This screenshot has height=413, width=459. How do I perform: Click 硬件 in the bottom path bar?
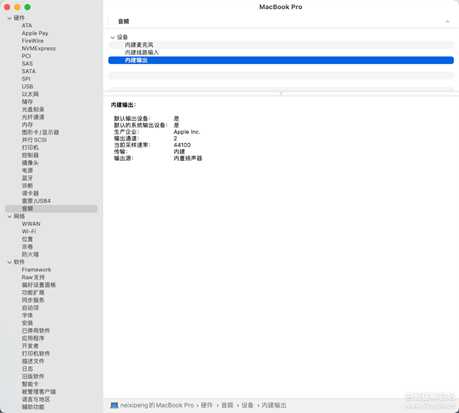click(206, 405)
